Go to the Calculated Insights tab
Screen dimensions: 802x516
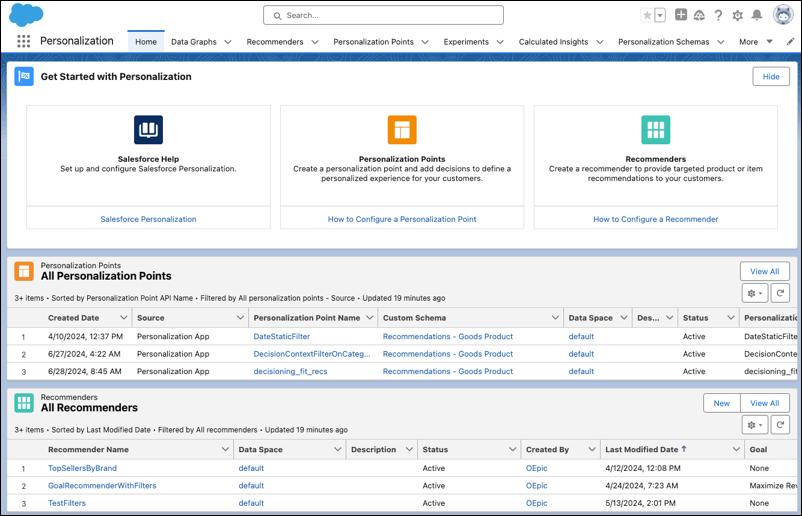[x=553, y=42]
